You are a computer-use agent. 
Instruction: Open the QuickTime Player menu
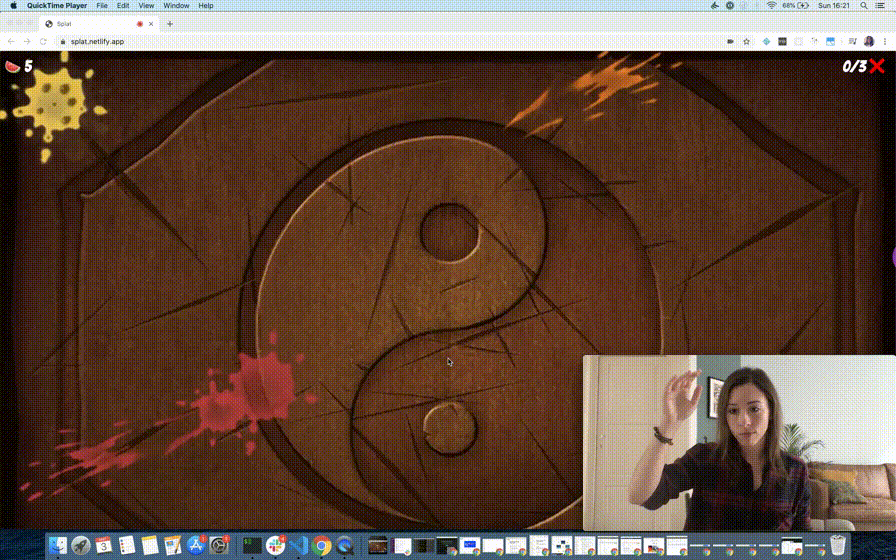pyautogui.click(x=57, y=6)
